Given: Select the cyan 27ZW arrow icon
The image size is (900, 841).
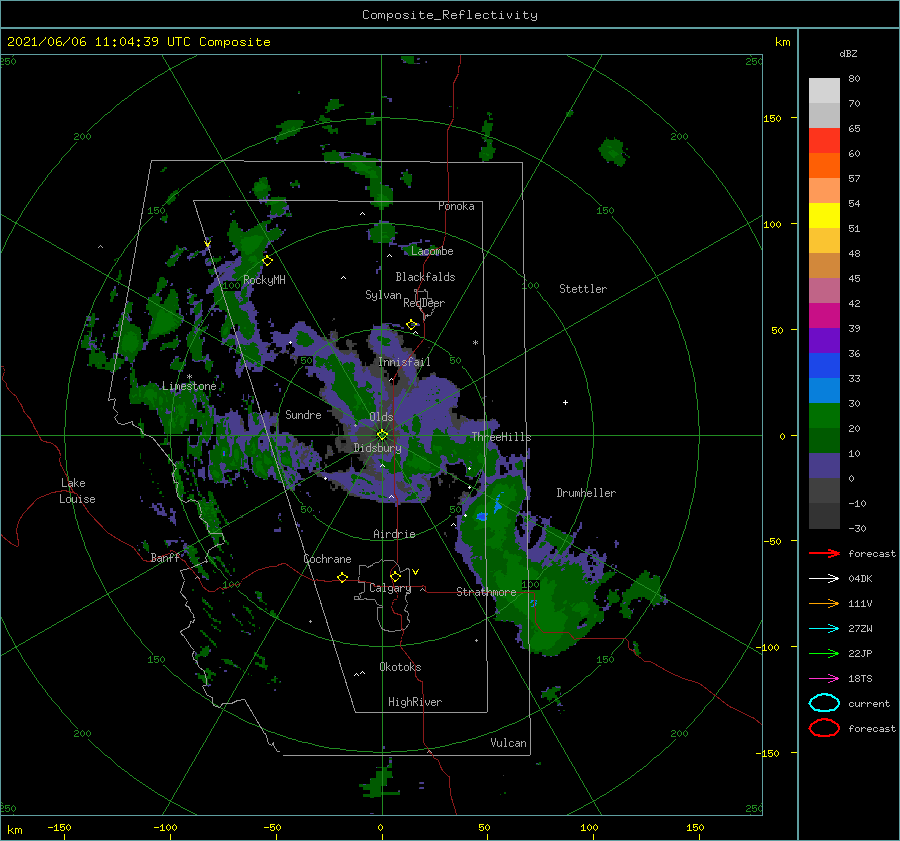Looking at the screenshot, I should click(824, 629).
